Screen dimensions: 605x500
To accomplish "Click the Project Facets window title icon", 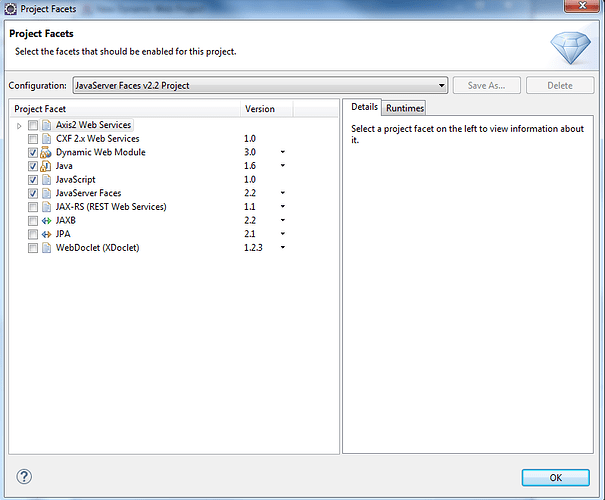I will click(x=10, y=8).
